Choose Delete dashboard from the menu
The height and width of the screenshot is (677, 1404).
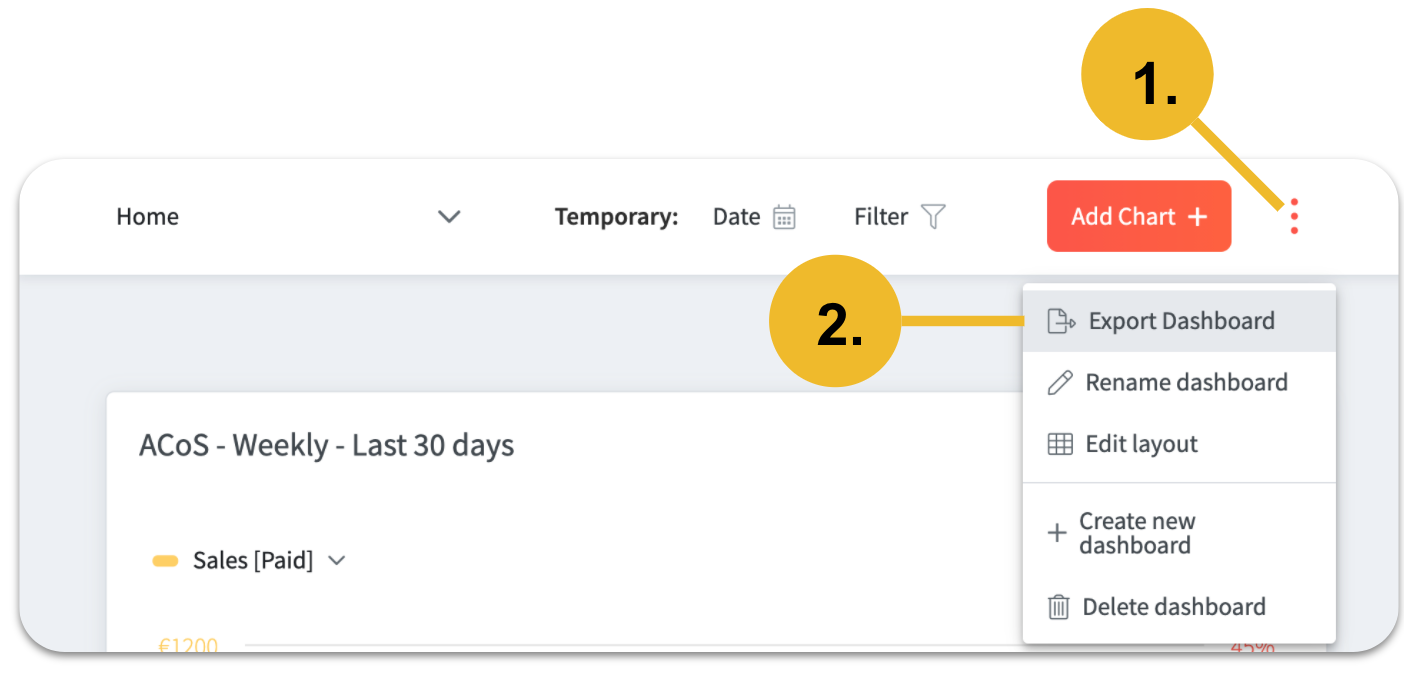click(x=1174, y=607)
